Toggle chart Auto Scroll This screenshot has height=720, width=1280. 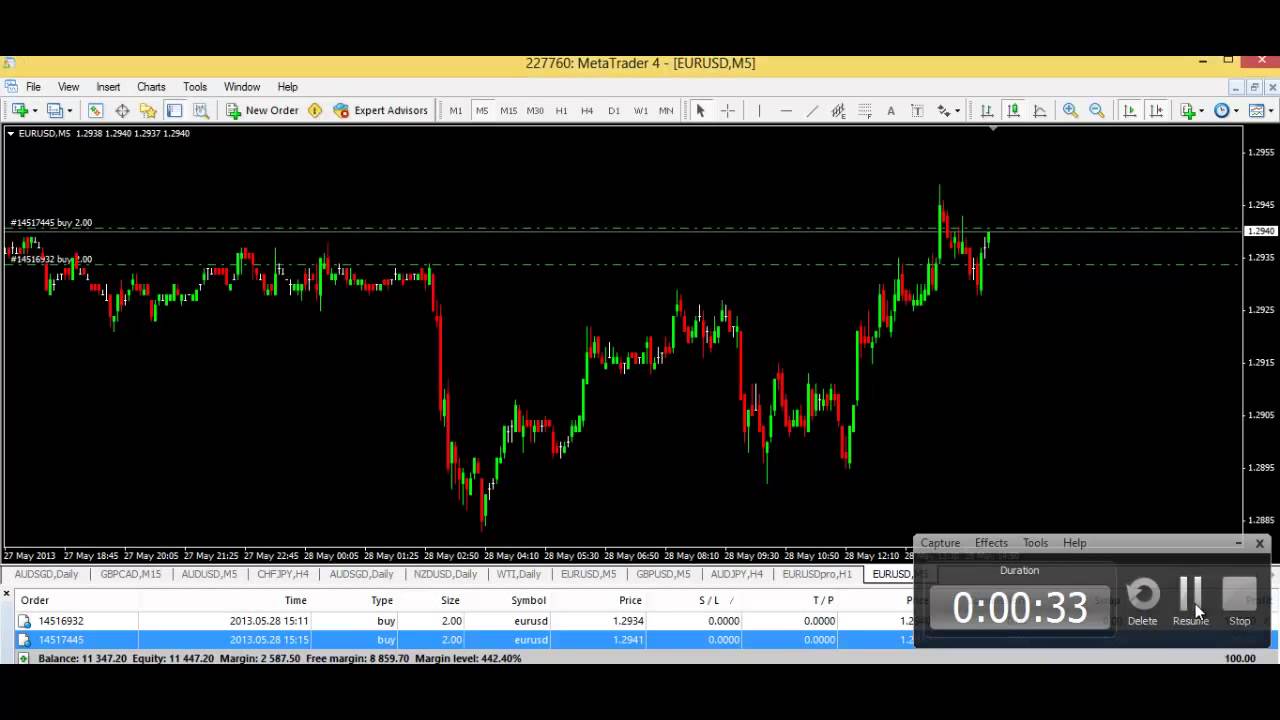click(1129, 110)
